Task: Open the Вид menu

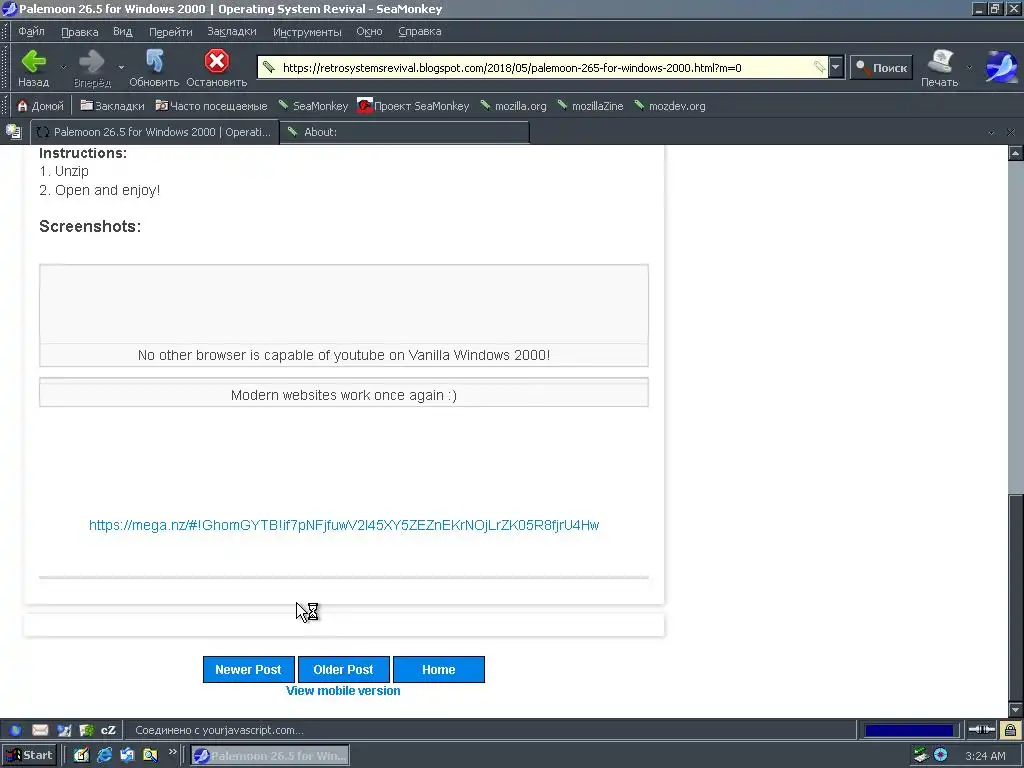Action: [x=122, y=31]
